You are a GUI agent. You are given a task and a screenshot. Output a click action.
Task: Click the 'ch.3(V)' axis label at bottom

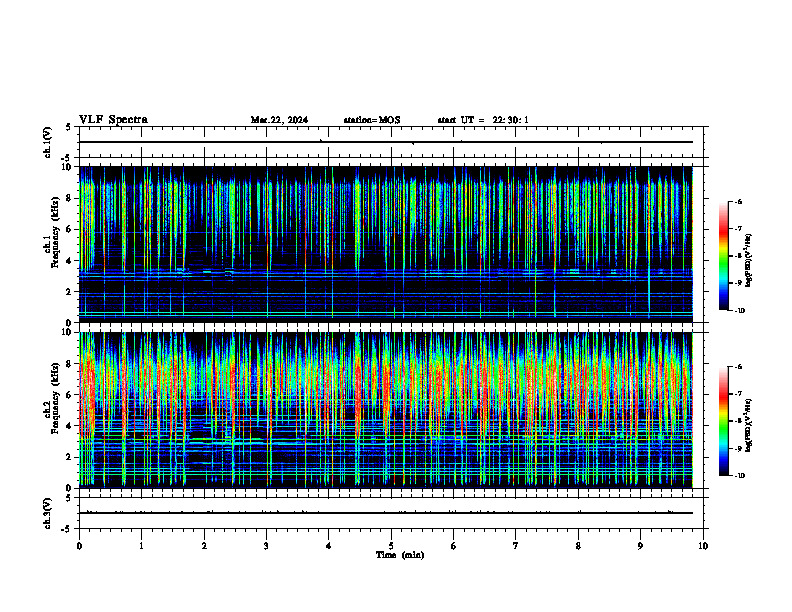tap(47, 513)
